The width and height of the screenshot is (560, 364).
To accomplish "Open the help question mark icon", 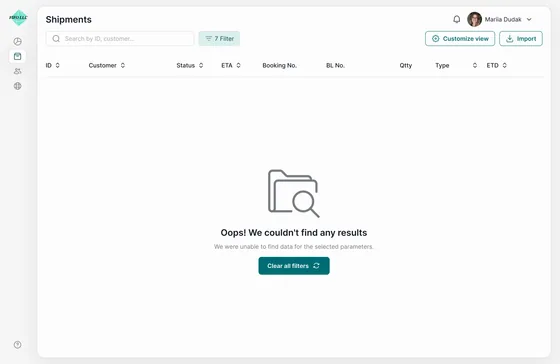I will (x=18, y=345).
